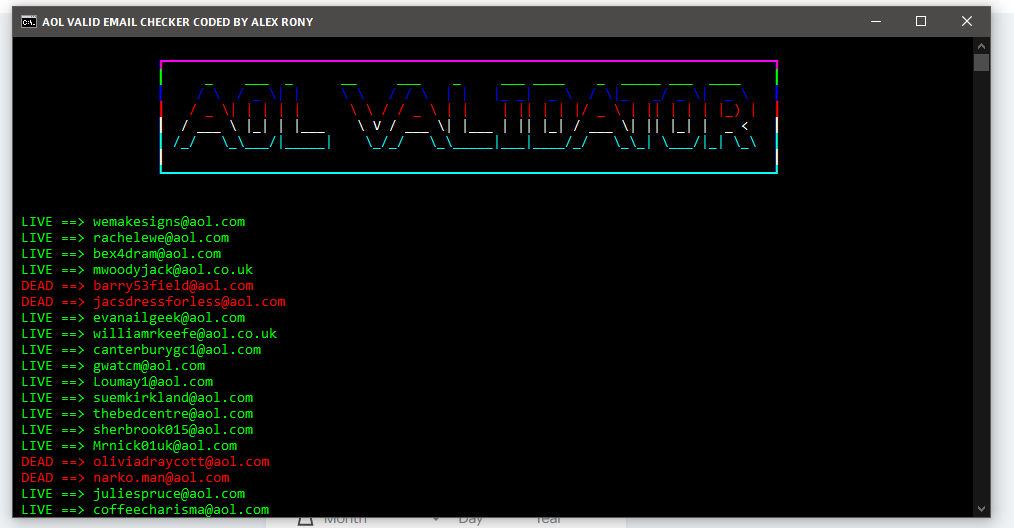Click the oliviadraycott@aol.com DEAD entry

[x=180, y=462]
